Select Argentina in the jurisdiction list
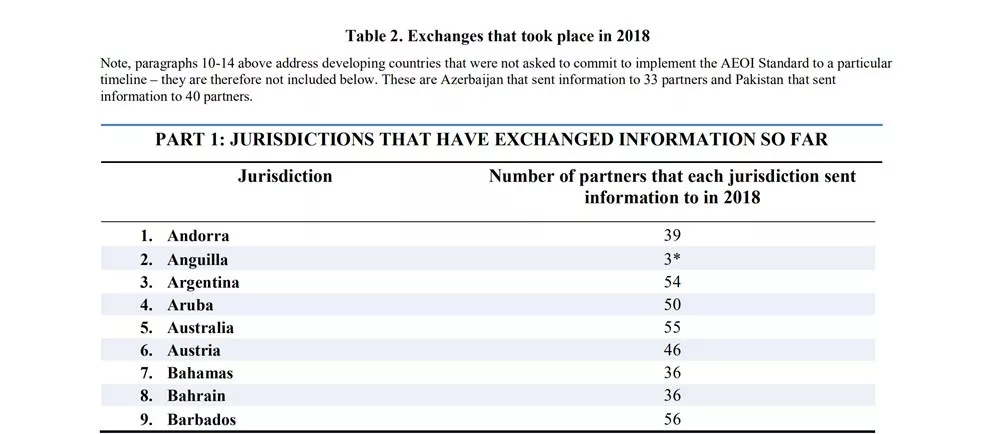This screenshot has width=1000, height=434. click(x=203, y=282)
